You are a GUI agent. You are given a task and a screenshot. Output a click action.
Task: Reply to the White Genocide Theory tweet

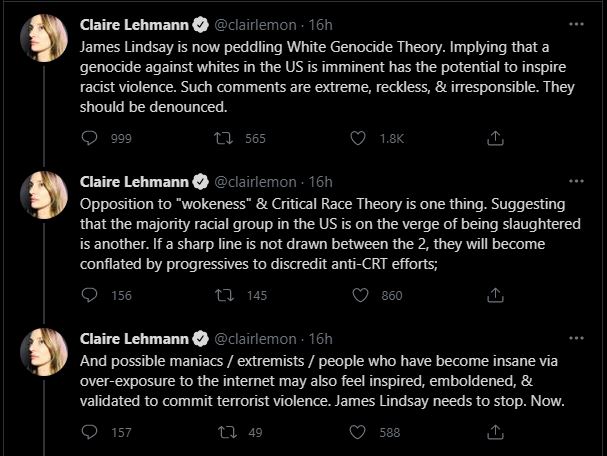tap(90, 139)
